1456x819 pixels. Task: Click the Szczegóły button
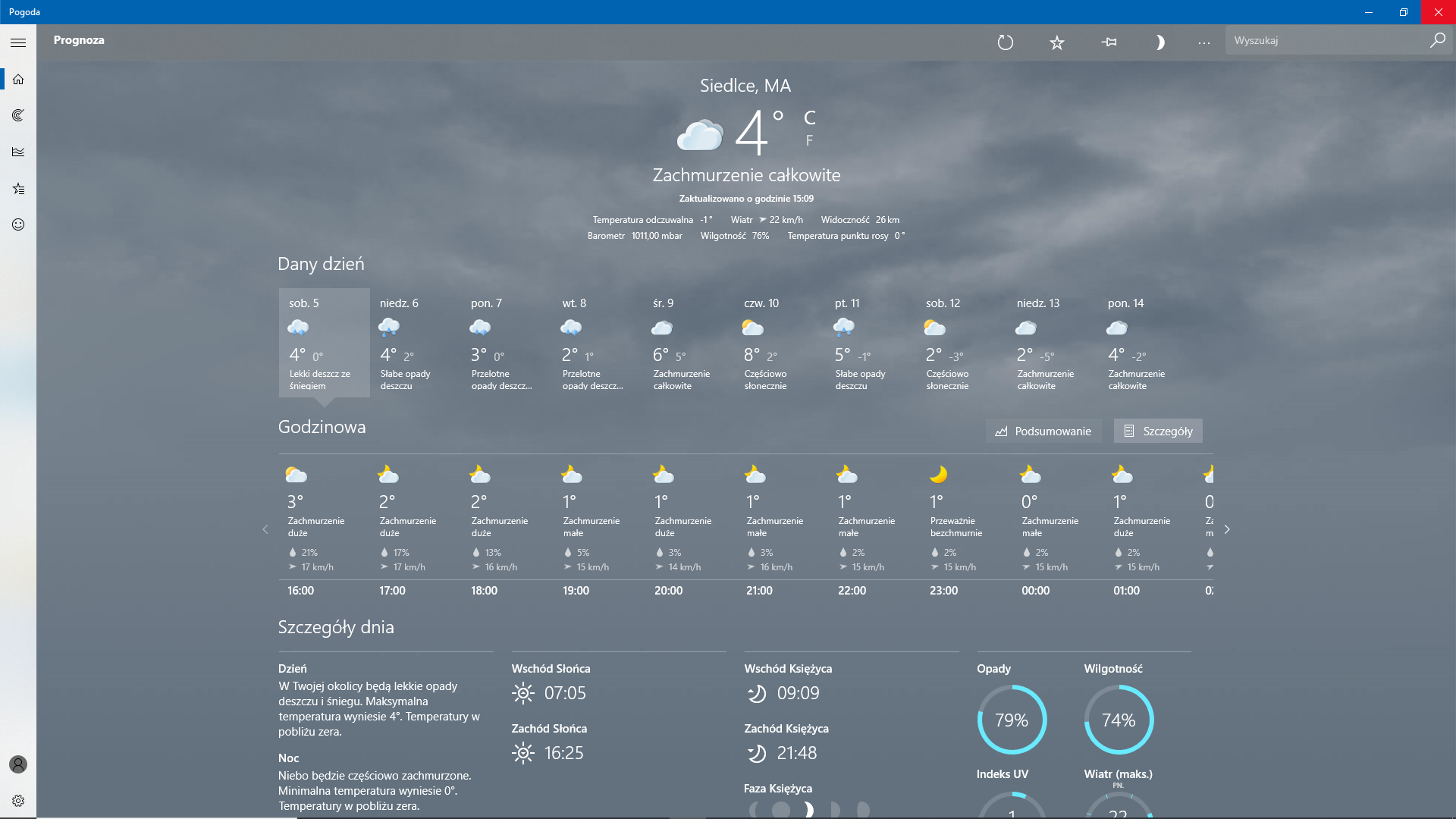[1158, 431]
